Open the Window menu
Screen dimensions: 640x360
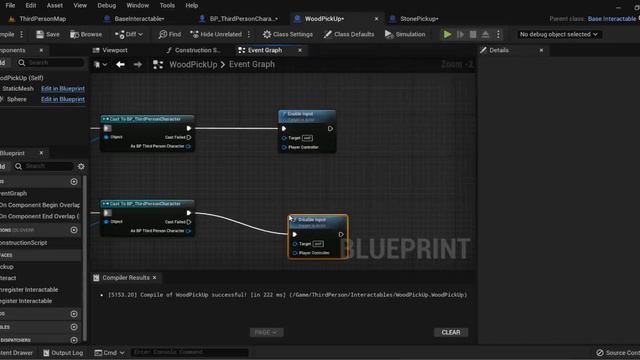coord(138,5)
